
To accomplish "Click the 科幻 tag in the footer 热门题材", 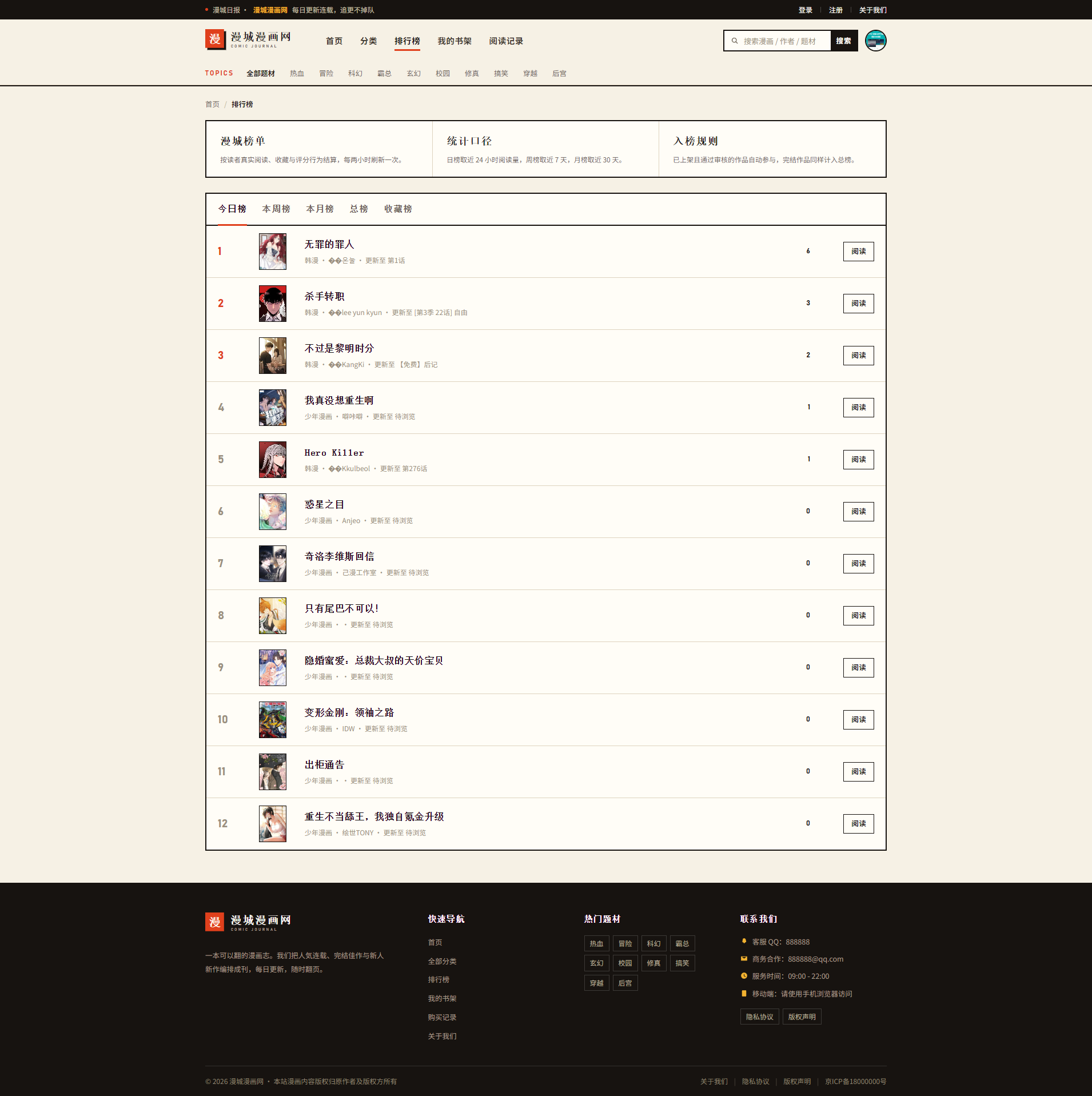I will click(653, 943).
